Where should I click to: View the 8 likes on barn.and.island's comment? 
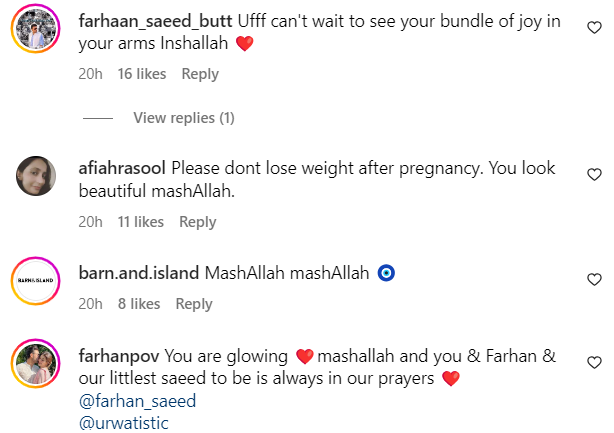tap(139, 304)
